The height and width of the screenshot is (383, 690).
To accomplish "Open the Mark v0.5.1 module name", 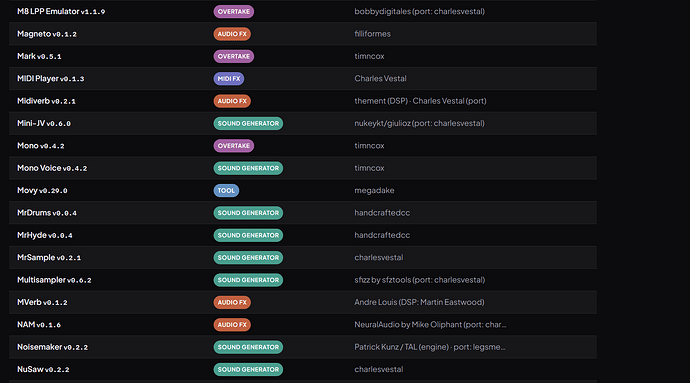I will (x=39, y=56).
